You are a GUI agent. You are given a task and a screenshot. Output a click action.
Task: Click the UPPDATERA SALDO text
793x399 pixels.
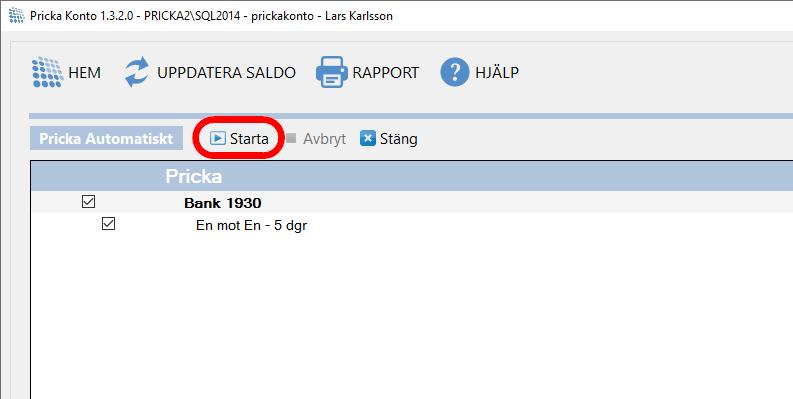[227, 73]
